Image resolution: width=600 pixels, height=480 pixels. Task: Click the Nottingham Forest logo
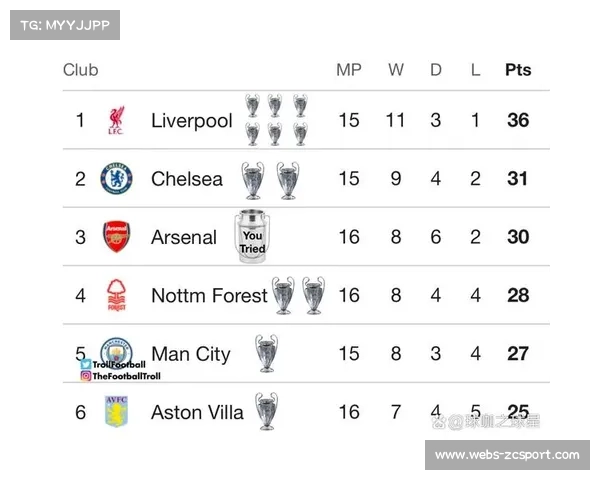coord(117,295)
